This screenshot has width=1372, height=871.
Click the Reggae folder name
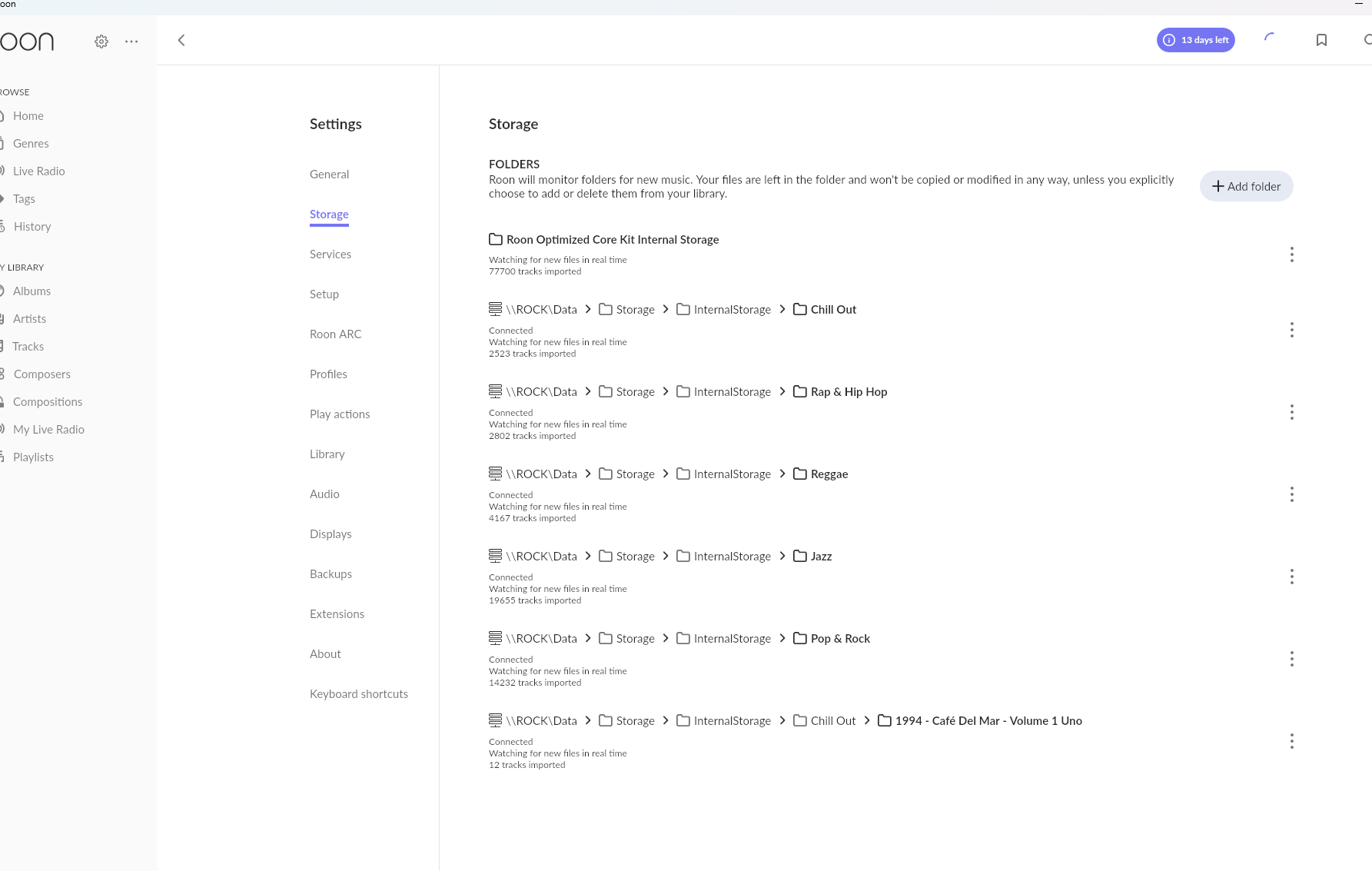click(829, 474)
